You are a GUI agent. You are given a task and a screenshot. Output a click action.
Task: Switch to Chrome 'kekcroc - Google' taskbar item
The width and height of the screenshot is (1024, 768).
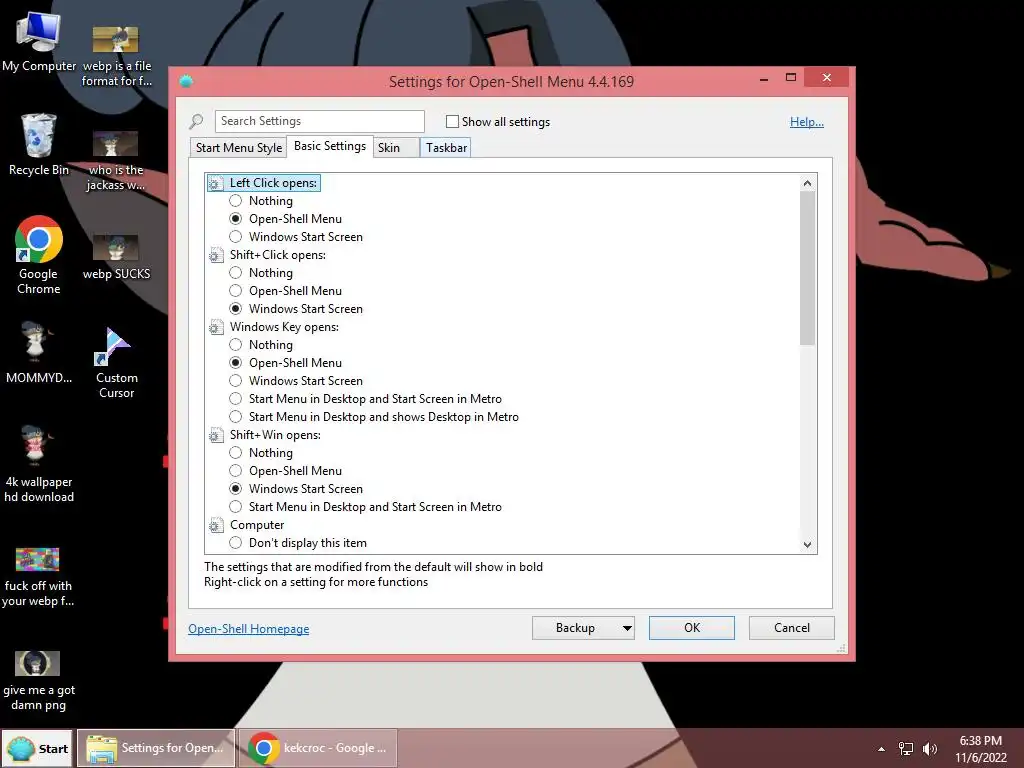(x=317, y=748)
